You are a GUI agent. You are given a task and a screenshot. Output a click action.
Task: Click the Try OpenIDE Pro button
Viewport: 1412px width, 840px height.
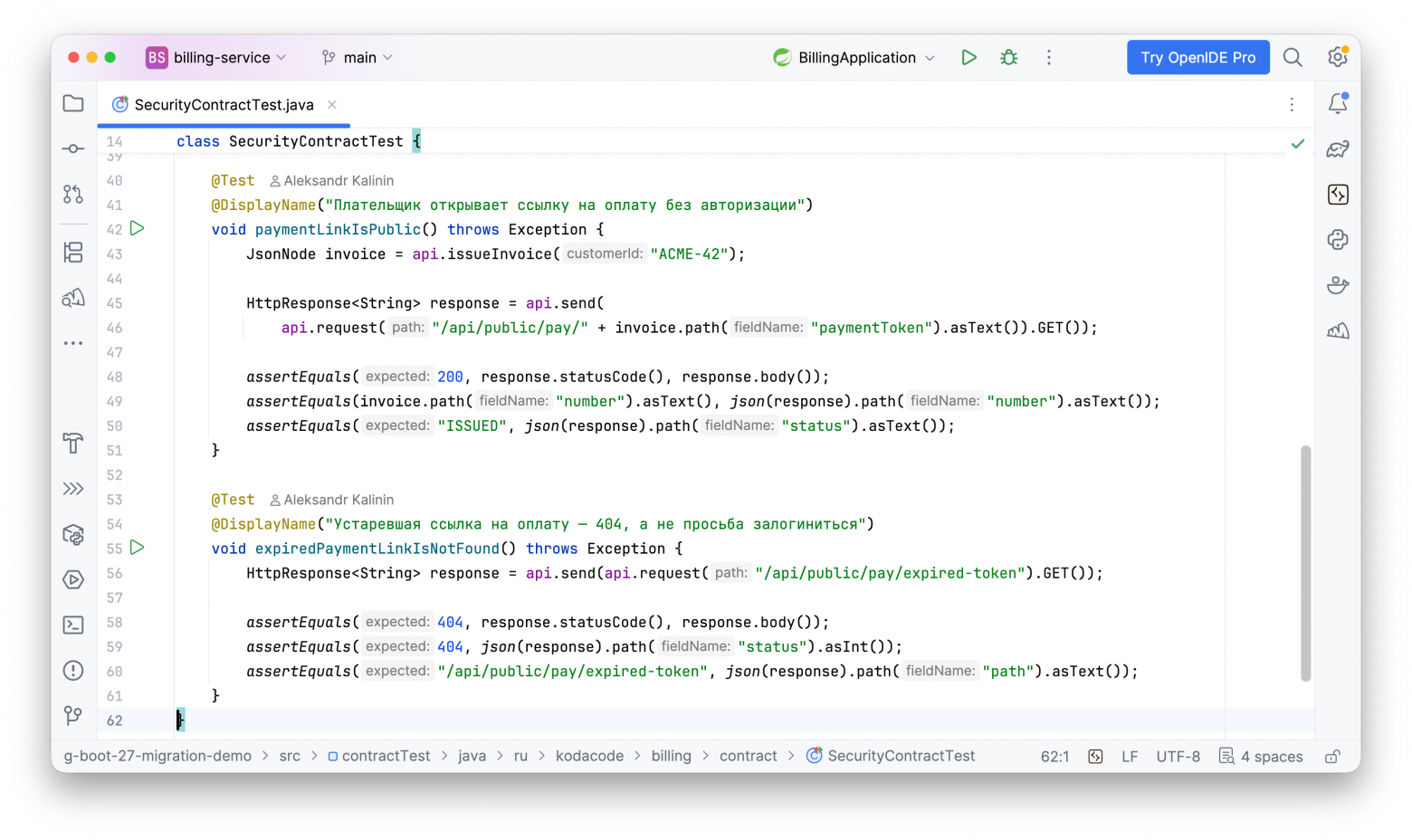click(x=1197, y=57)
